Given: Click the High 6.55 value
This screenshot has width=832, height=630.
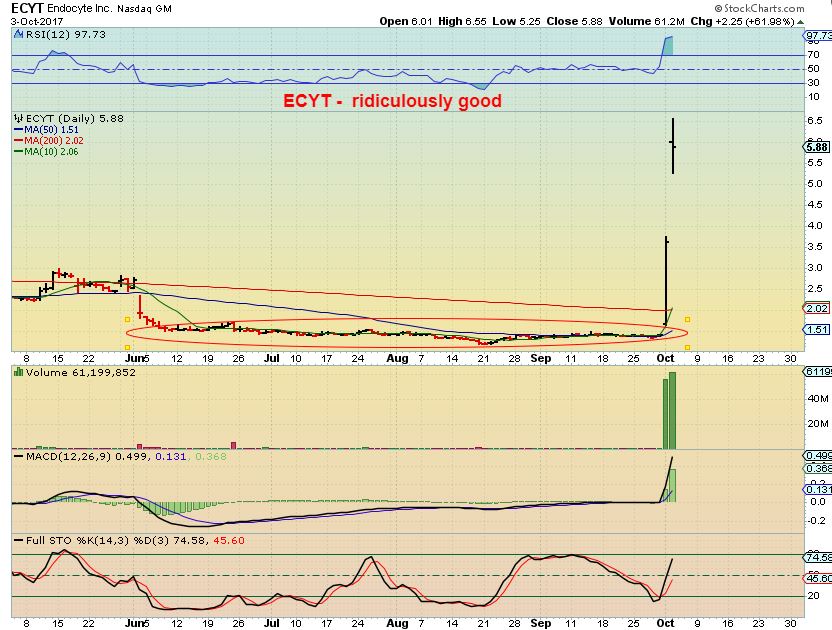Looking at the screenshot, I should click(x=462, y=22).
